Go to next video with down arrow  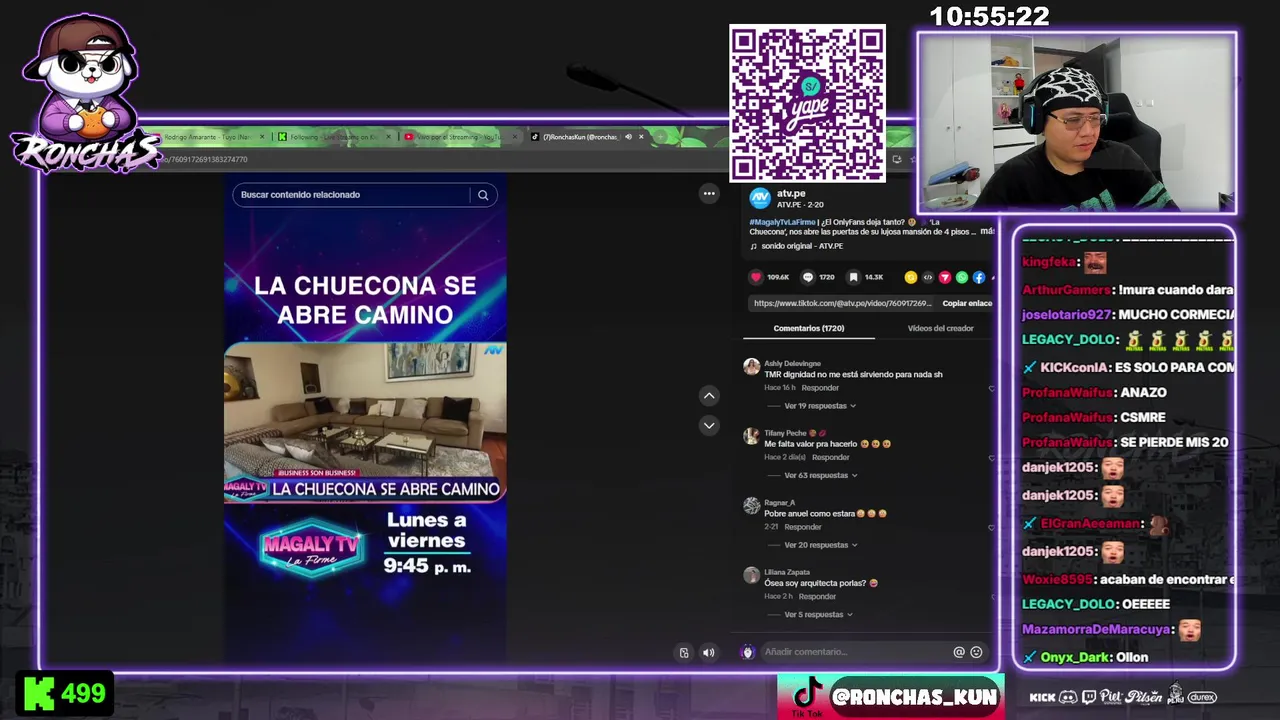[709, 426]
